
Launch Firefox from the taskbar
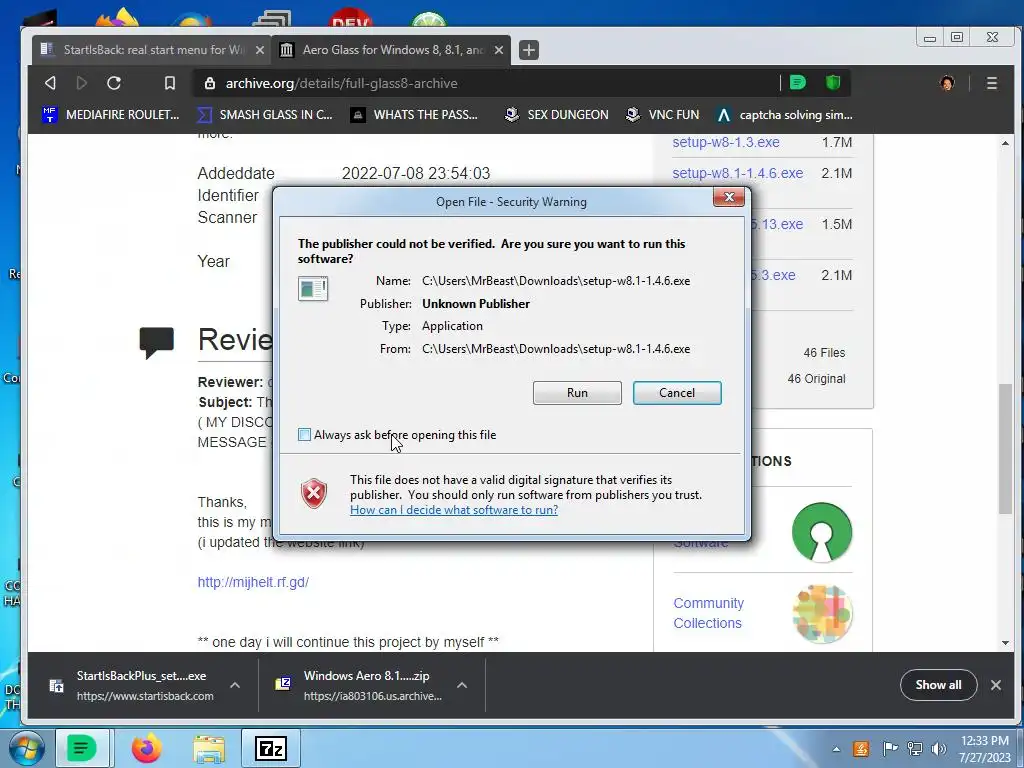146,748
